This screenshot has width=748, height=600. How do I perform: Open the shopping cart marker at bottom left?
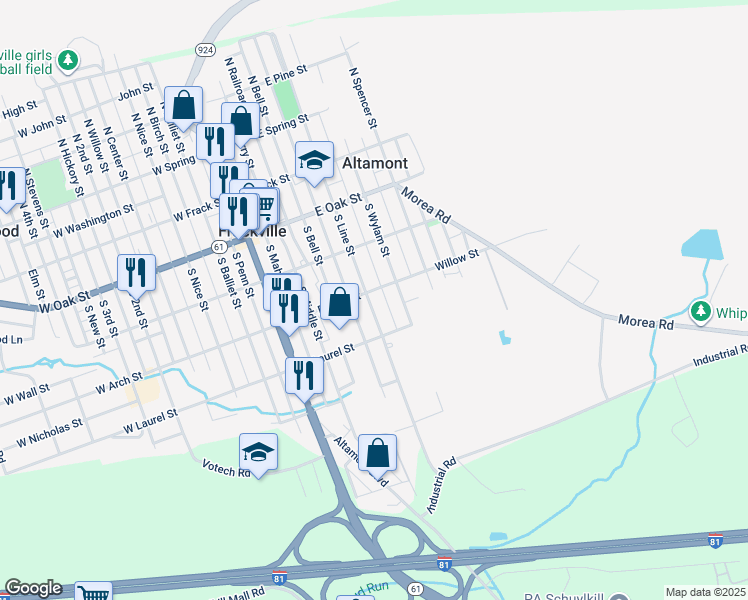[94, 591]
